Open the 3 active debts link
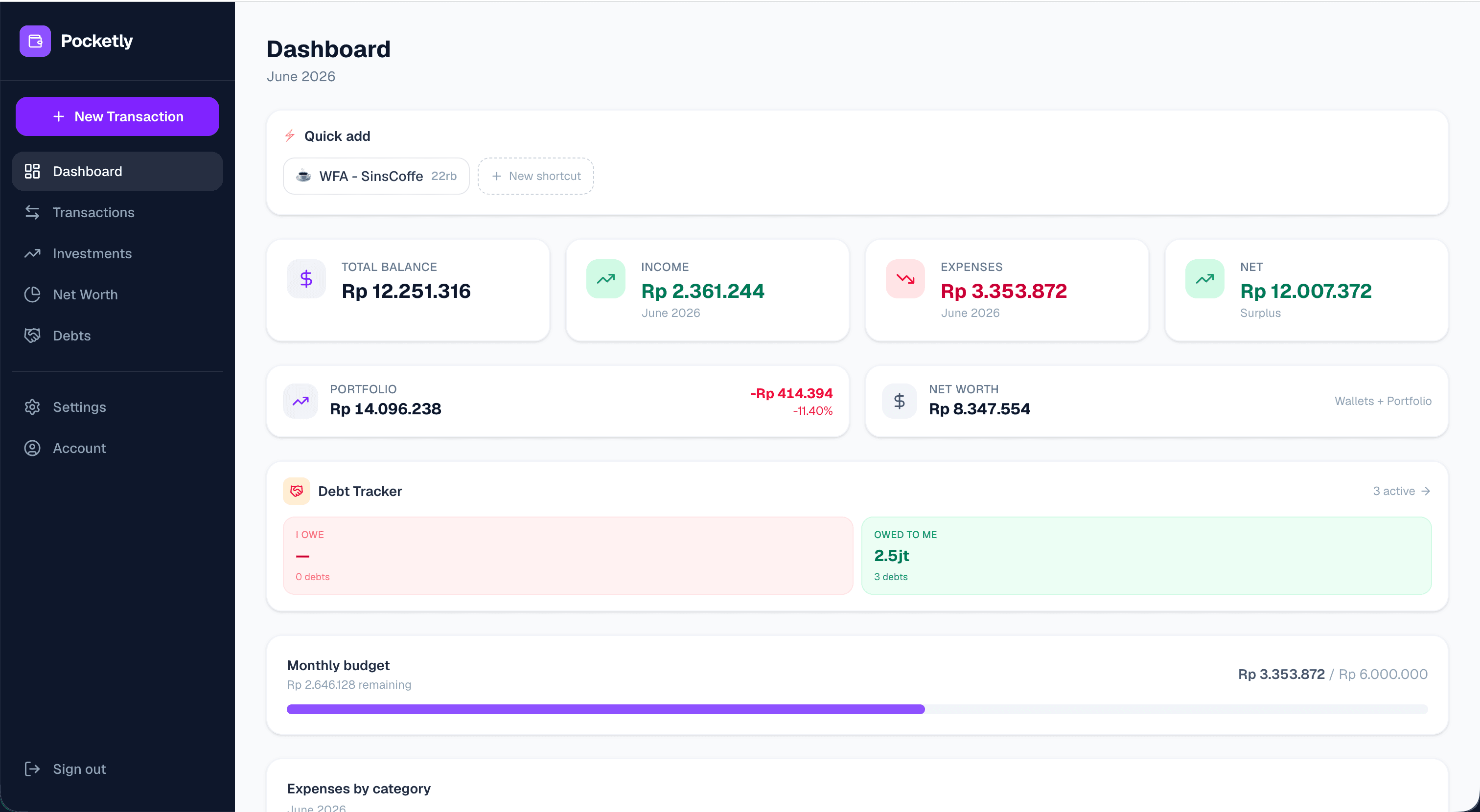Viewport: 1480px width, 812px height. tap(1402, 491)
